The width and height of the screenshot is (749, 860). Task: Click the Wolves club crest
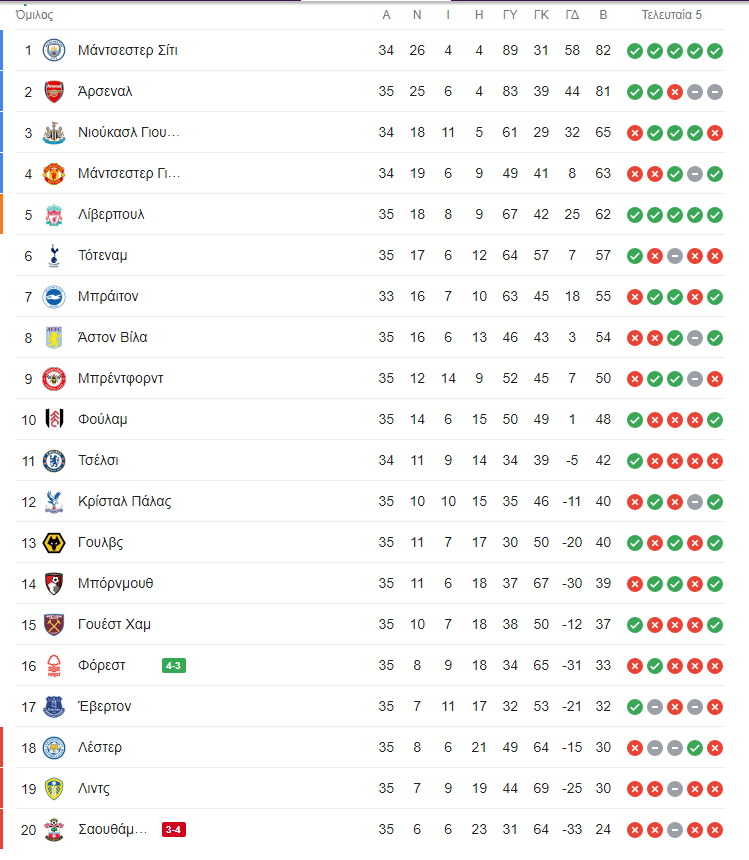[54, 542]
